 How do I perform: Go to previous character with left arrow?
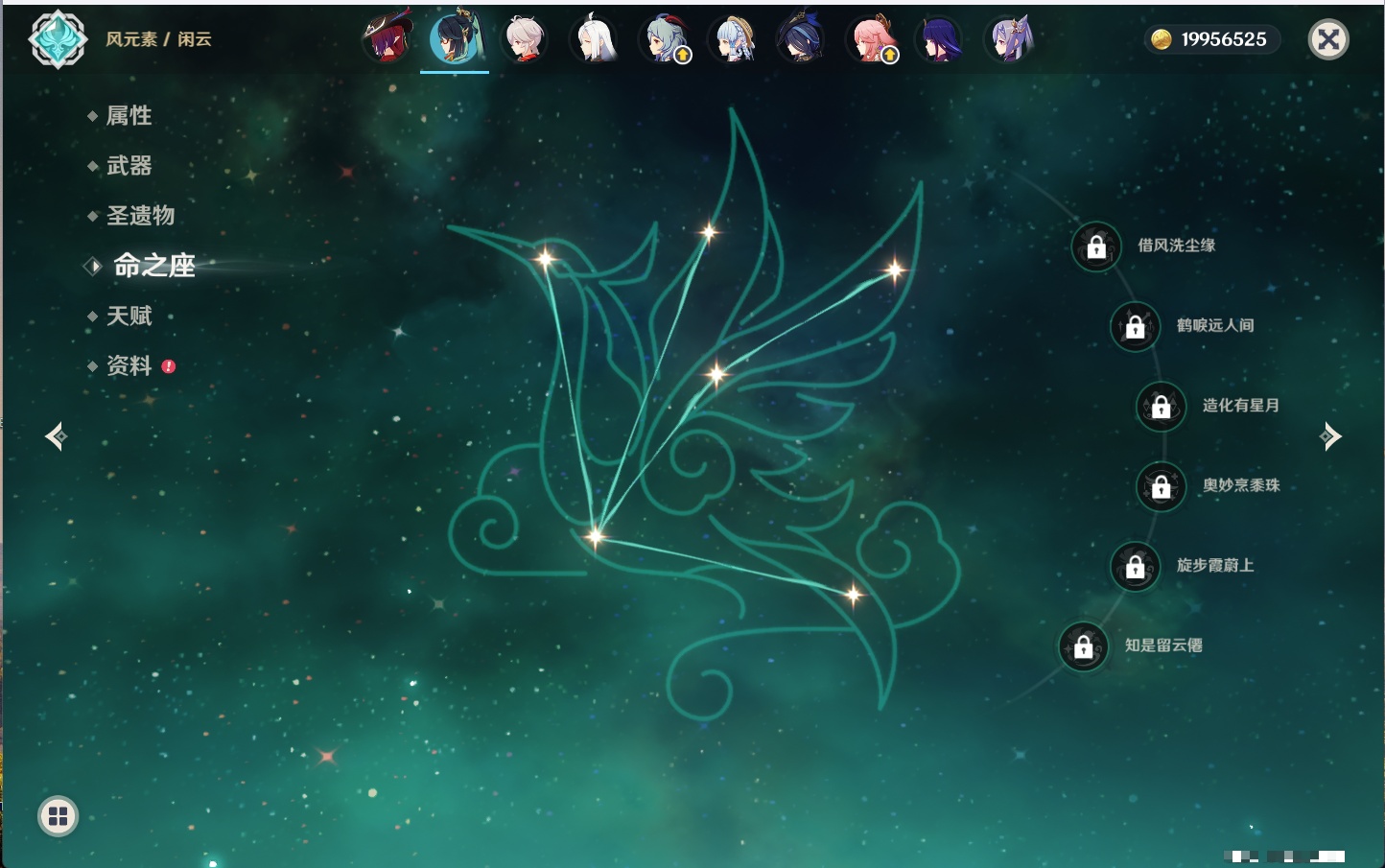click(x=56, y=436)
